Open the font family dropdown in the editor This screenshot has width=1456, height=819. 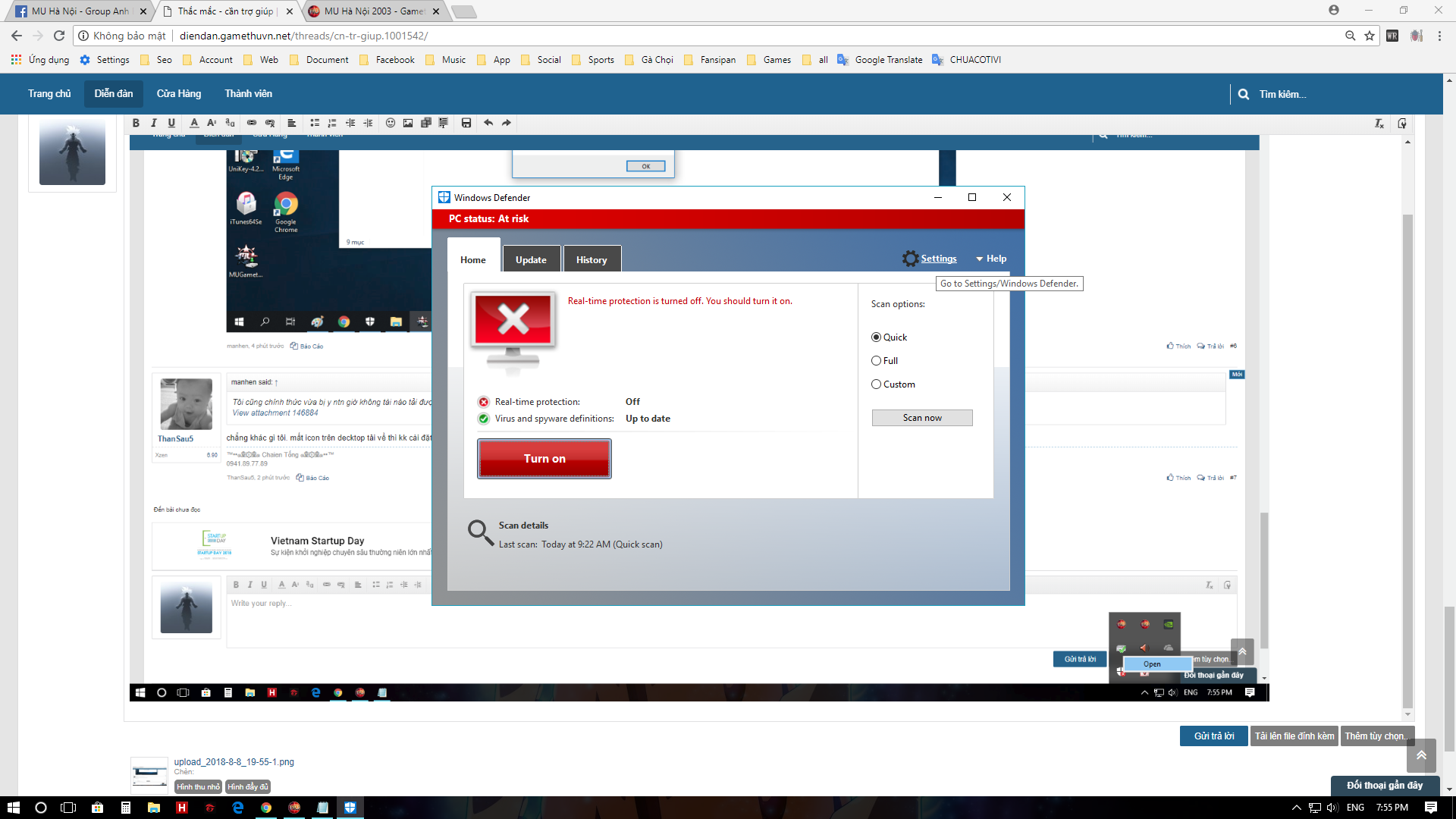point(230,123)
